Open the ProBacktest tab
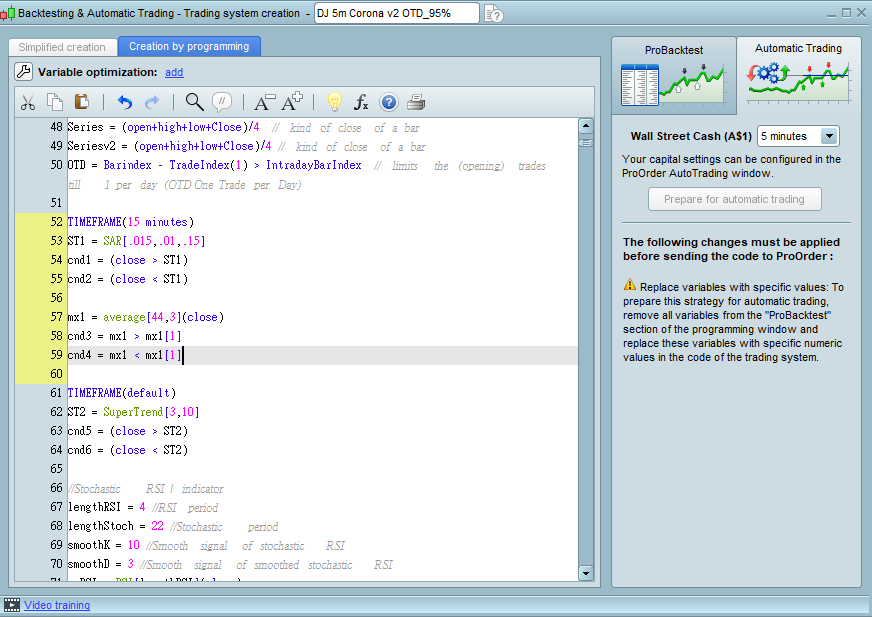Screen dimensions: 872x617 coord(673,75)
